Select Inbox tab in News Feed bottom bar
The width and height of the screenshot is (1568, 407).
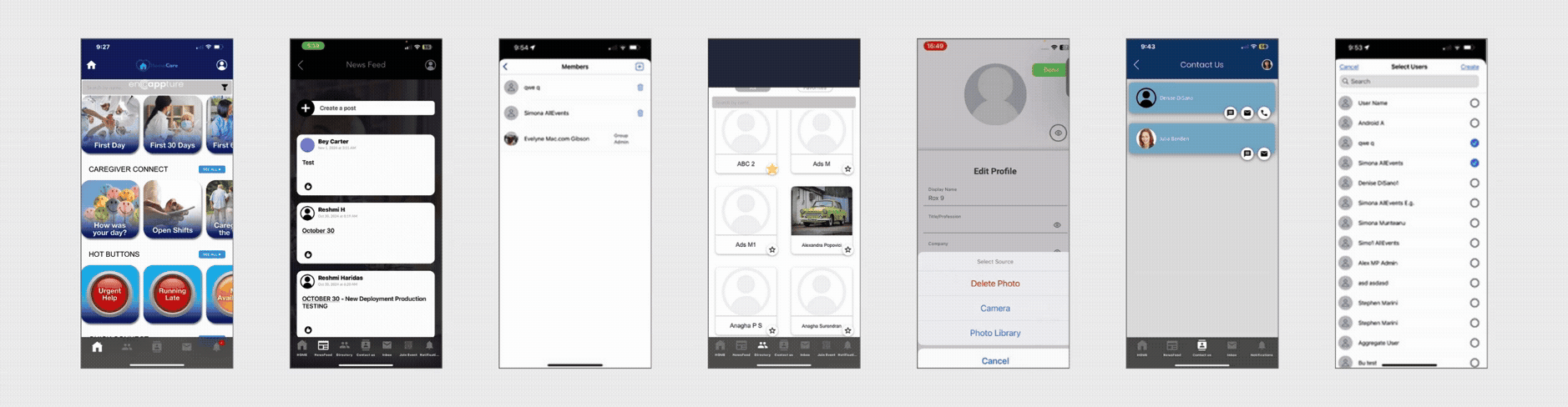387,349
